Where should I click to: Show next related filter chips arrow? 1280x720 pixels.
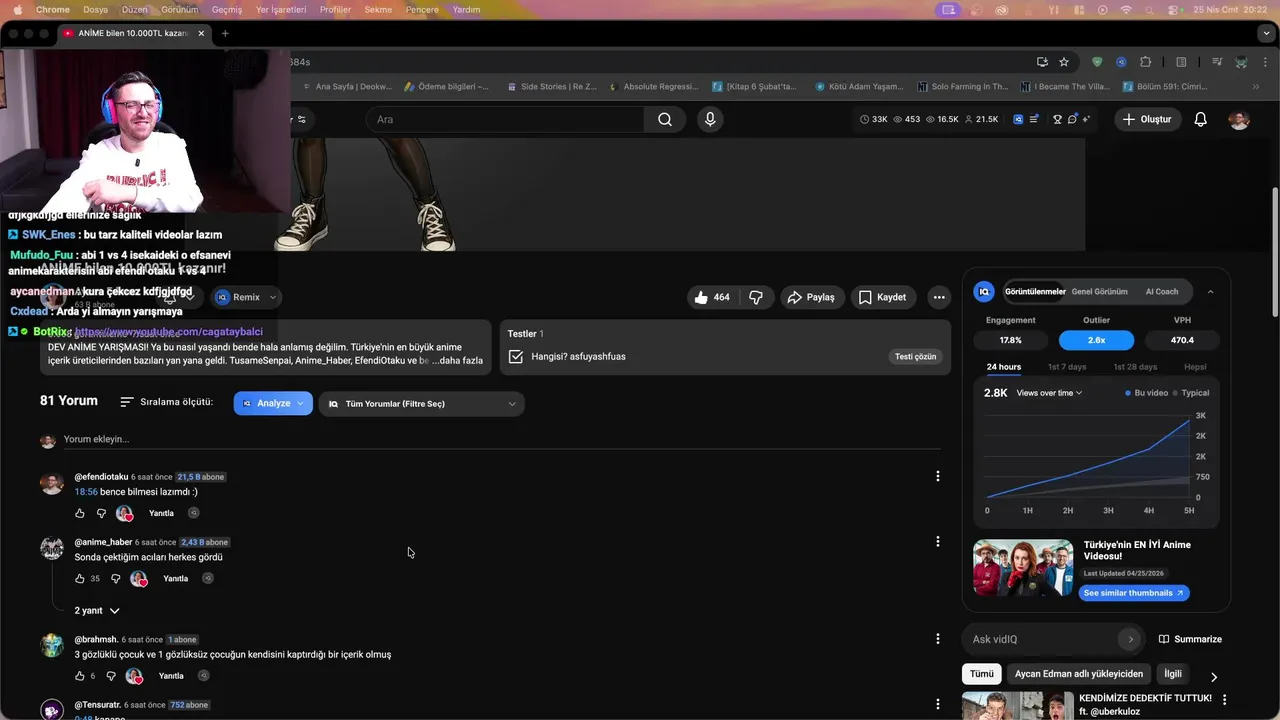(1214, 677)
